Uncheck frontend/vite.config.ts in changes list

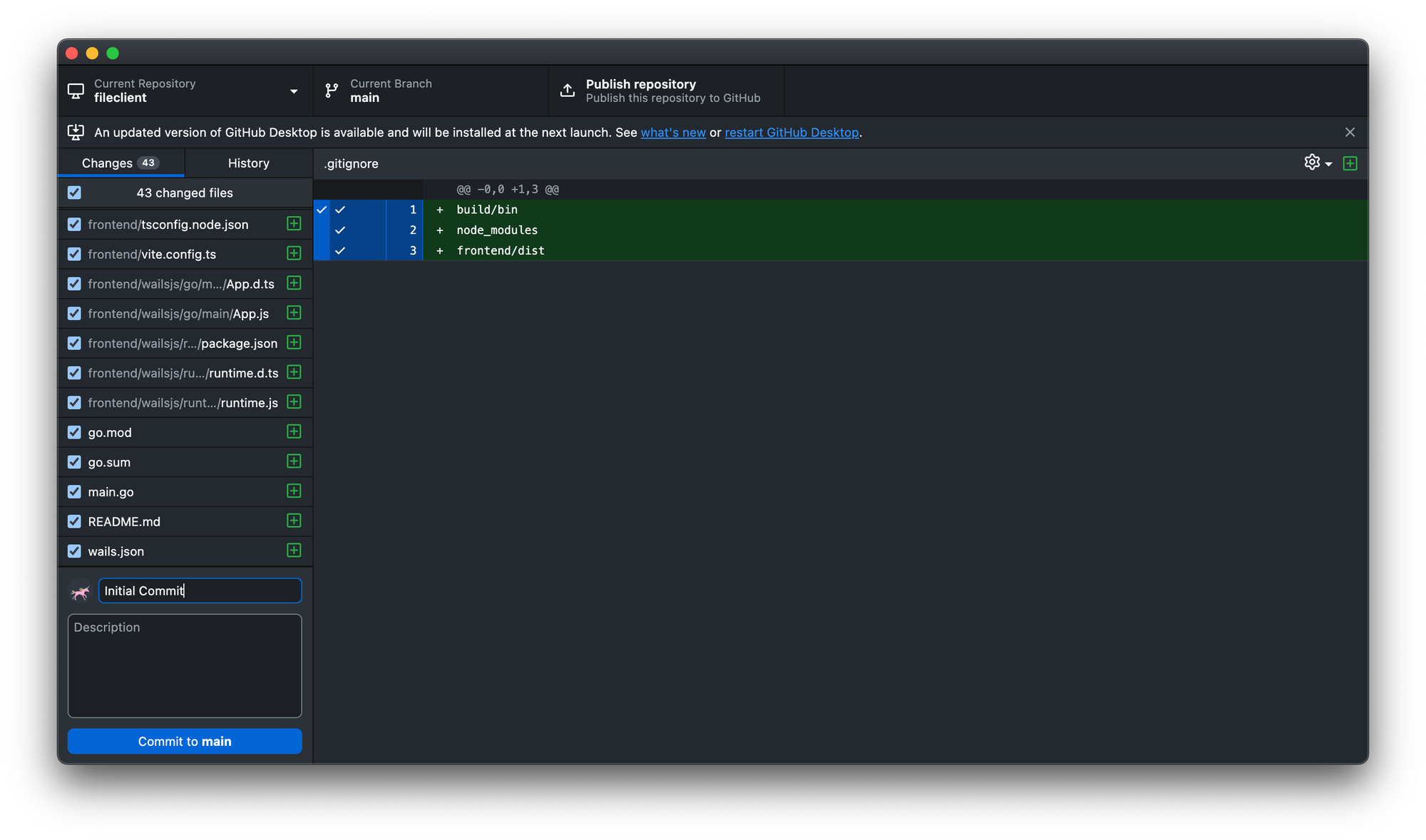tap(74, 254)
